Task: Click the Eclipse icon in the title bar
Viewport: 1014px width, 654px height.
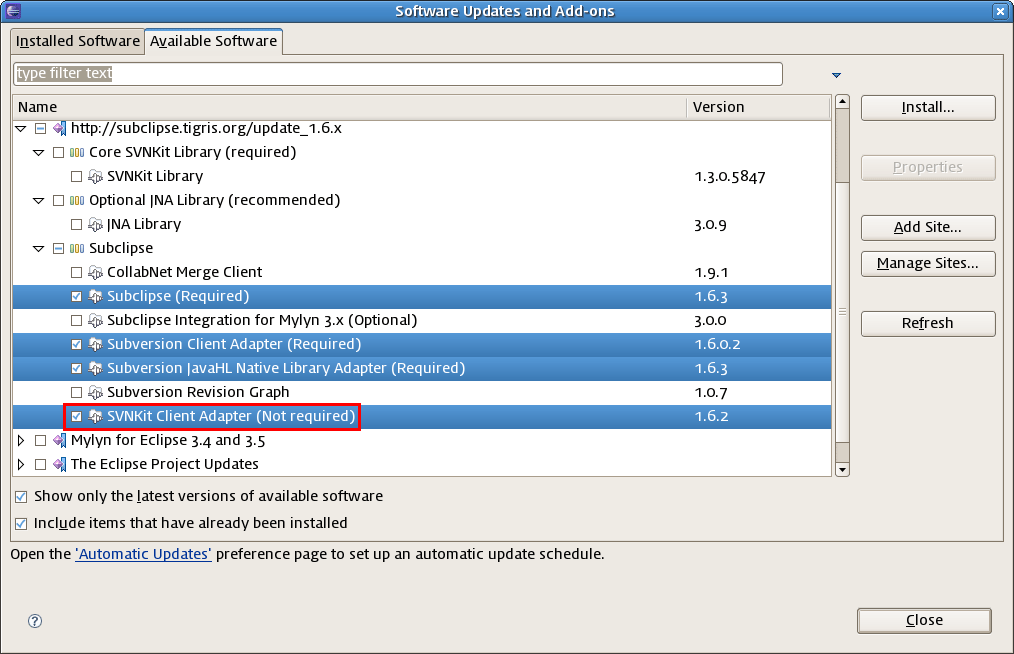Action: point(12,11)
